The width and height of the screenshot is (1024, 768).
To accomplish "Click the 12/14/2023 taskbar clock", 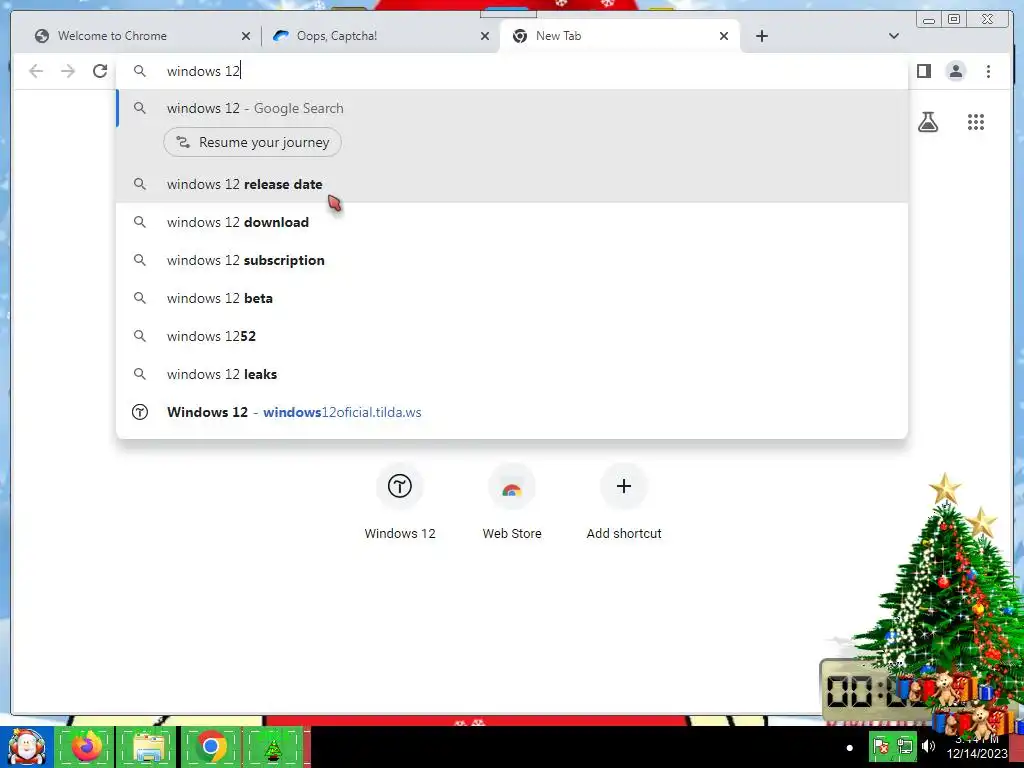I will tap(977, 746).
